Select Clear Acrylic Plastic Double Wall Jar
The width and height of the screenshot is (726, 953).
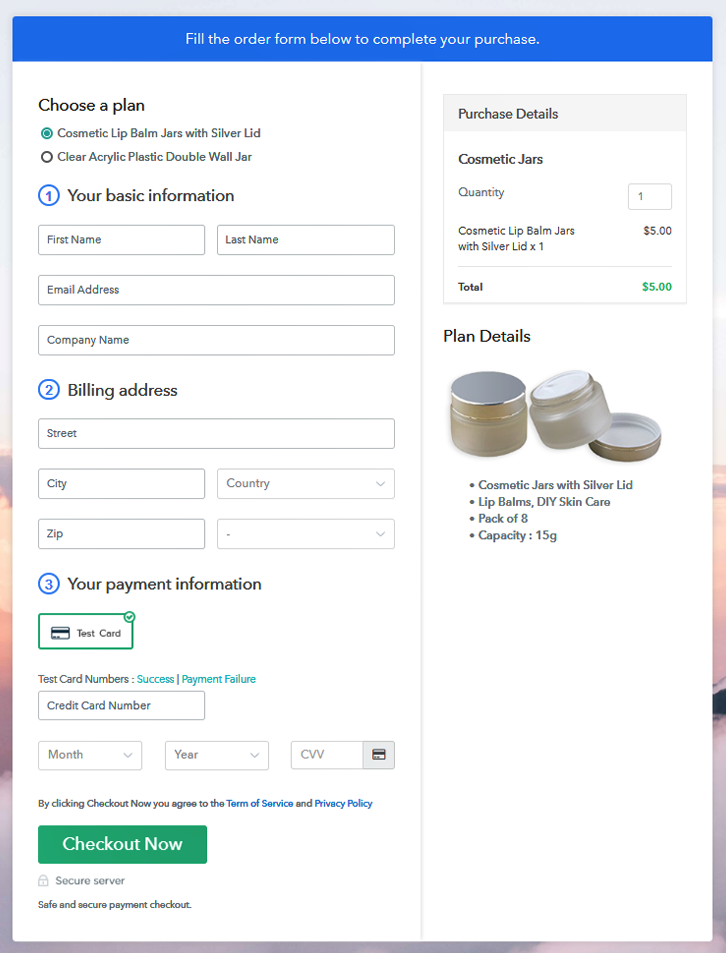click(47, 157)
